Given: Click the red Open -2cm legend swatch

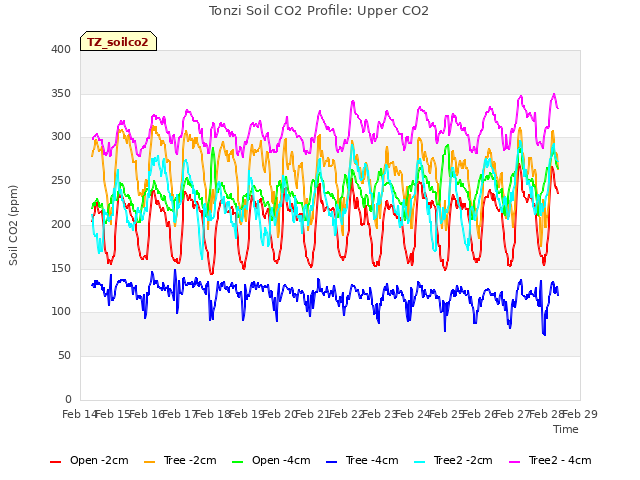Looking at the screenshot, I should click(x=56, y=462).
